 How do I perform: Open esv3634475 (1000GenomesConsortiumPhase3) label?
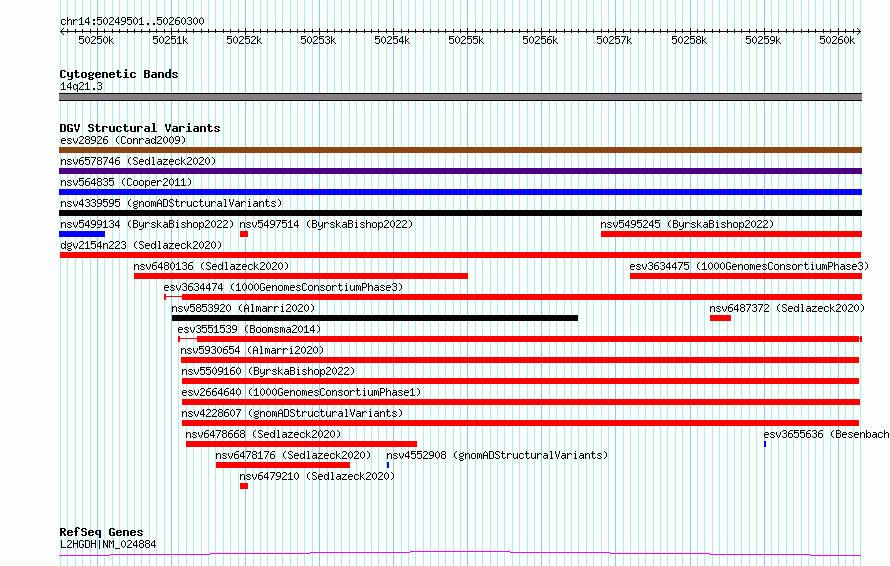coord(749,266)
